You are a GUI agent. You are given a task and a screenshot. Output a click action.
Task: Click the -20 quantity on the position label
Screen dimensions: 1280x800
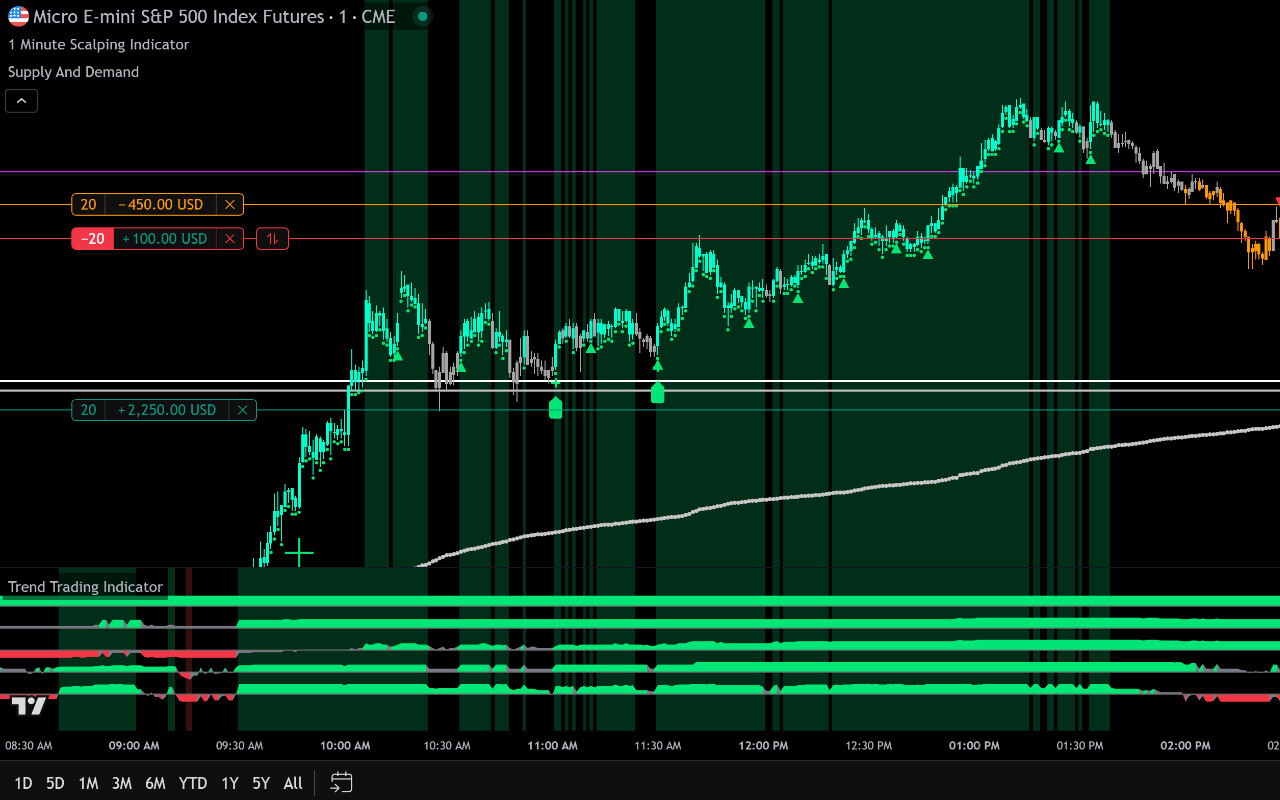pyautogui.click(x=93, y=239)
